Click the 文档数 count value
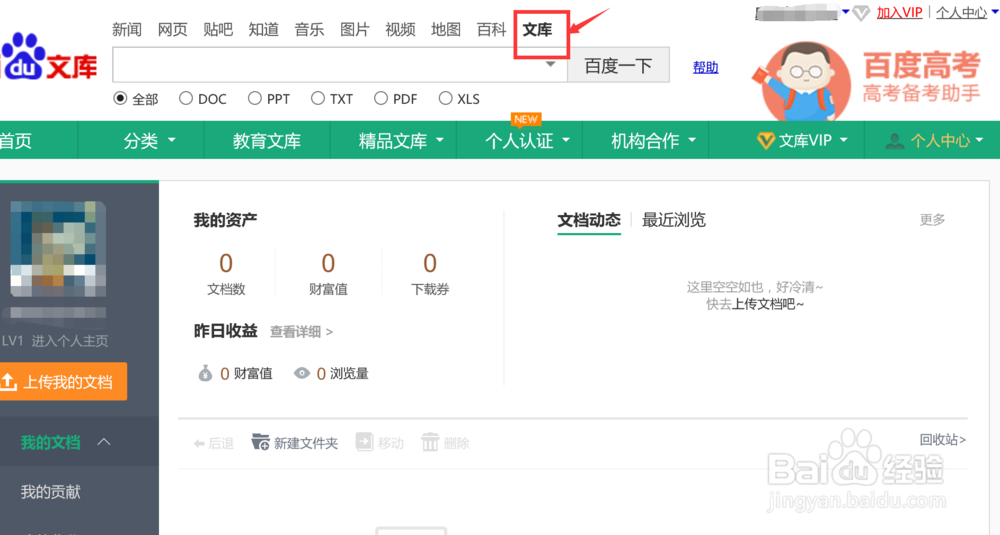The height and width of the screenshot is (535, 1000). 226,263
